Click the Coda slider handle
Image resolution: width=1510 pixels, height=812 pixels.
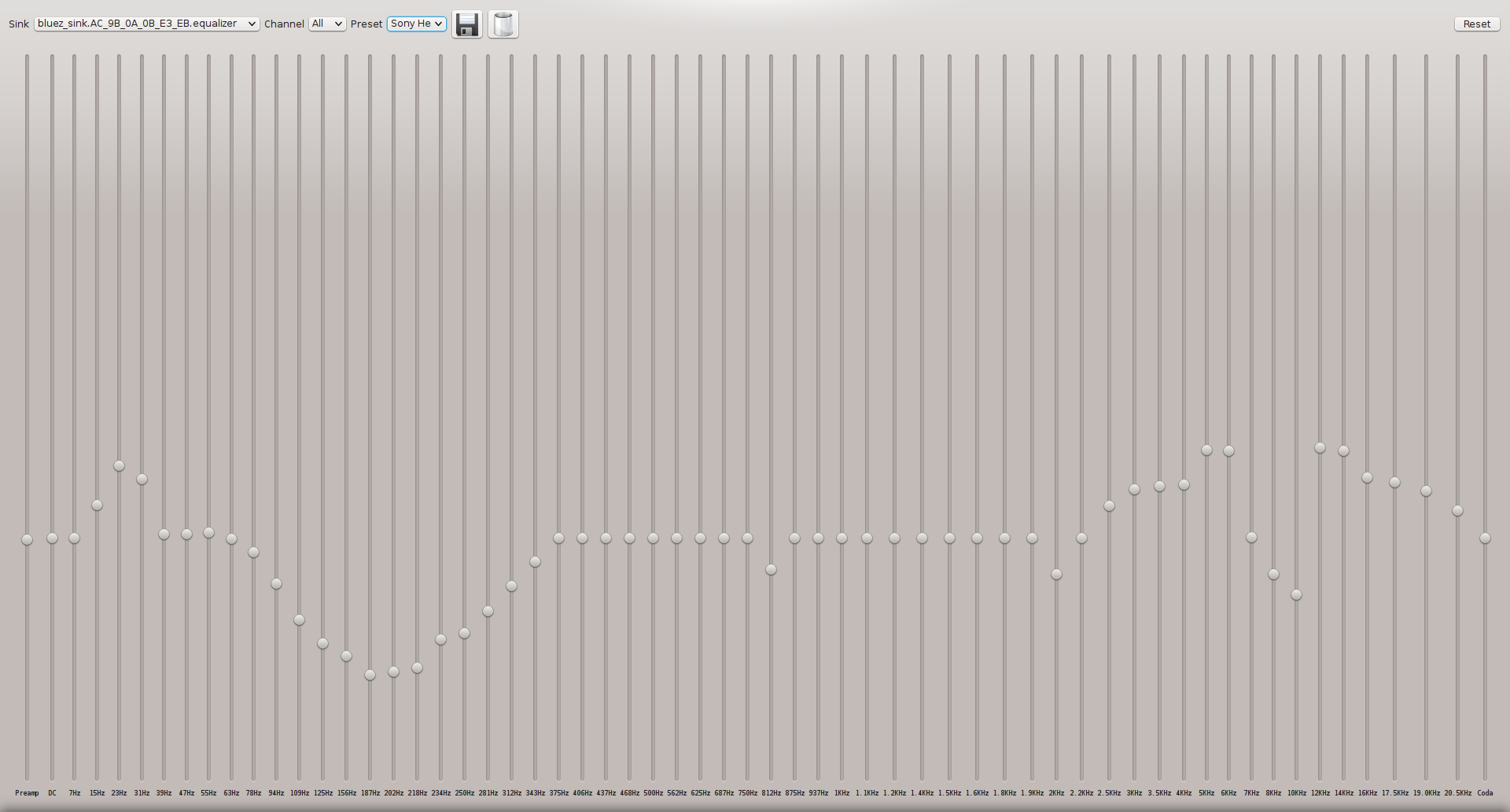[x=1485, y=538]
